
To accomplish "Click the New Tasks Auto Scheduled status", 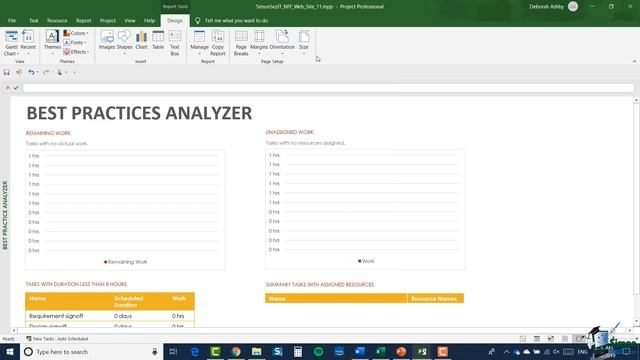I will point(57,339).
